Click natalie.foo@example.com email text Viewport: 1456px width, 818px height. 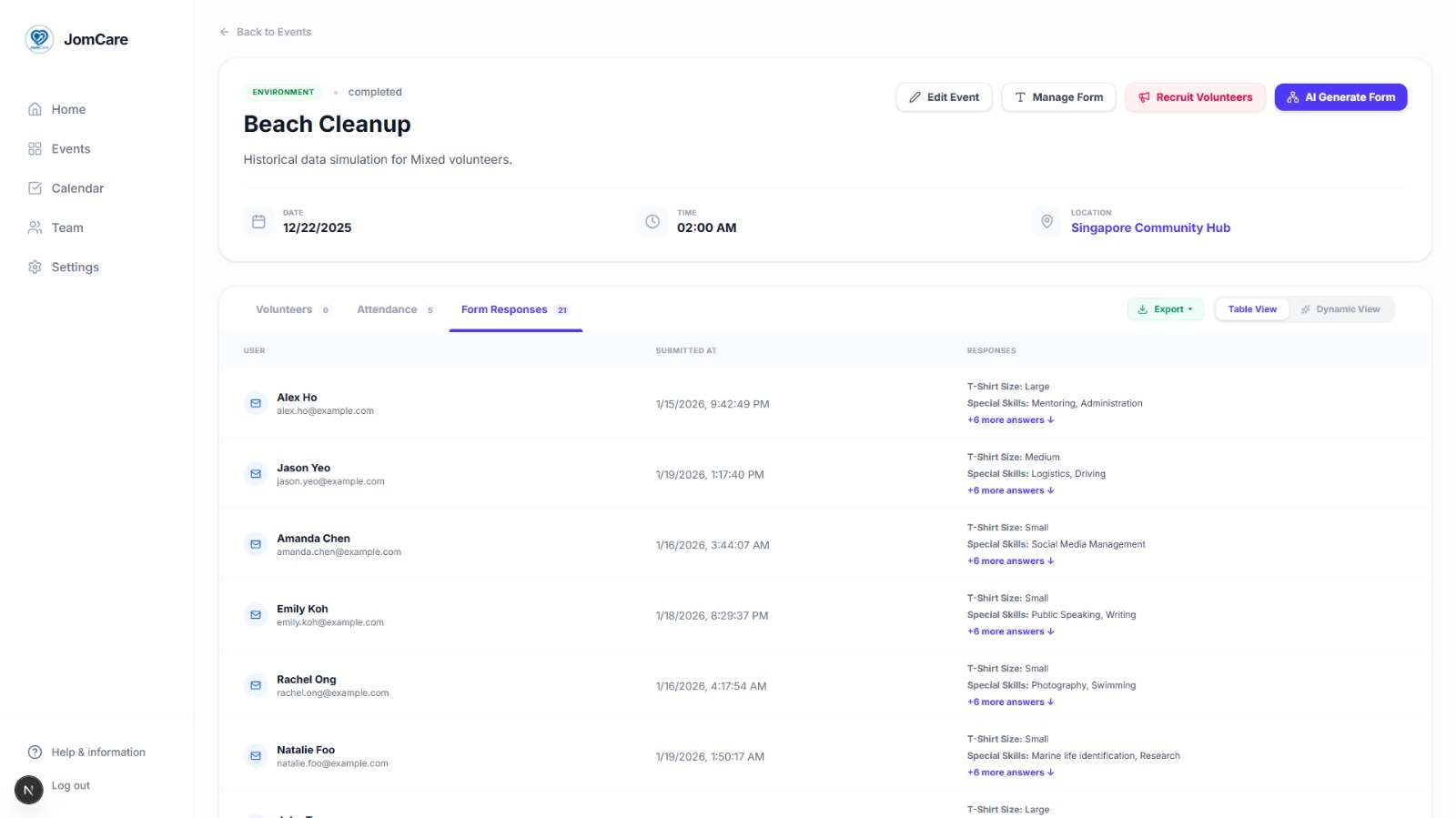tap(332, 763)
